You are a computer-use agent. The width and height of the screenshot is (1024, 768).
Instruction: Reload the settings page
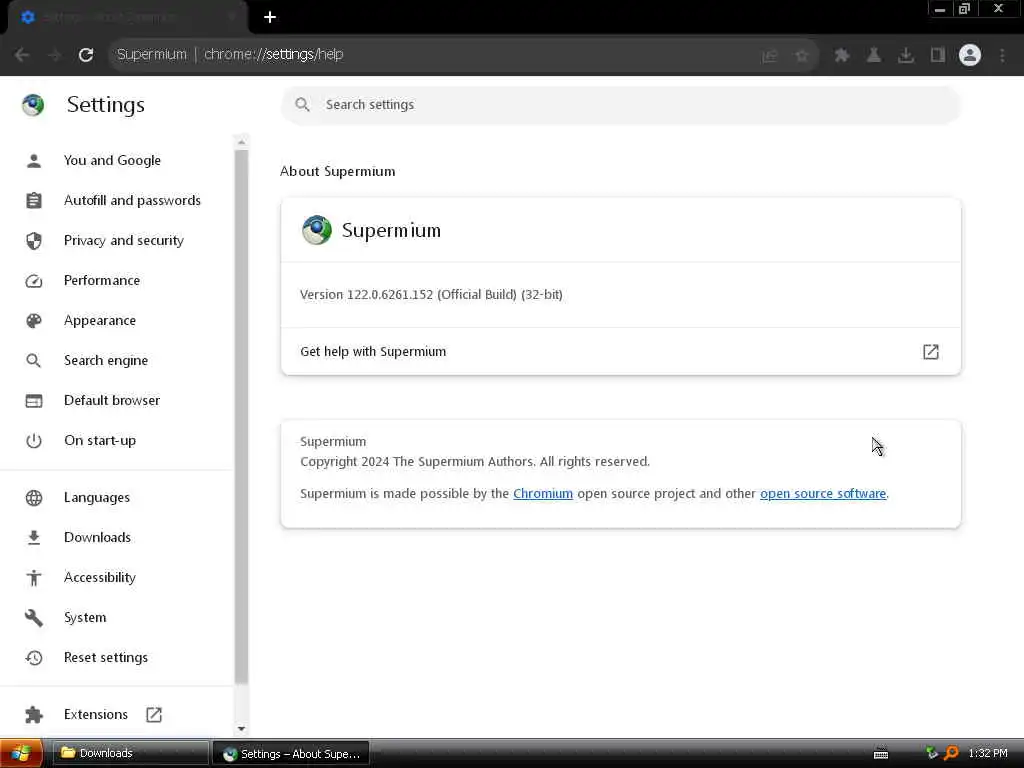click(86, 55)
